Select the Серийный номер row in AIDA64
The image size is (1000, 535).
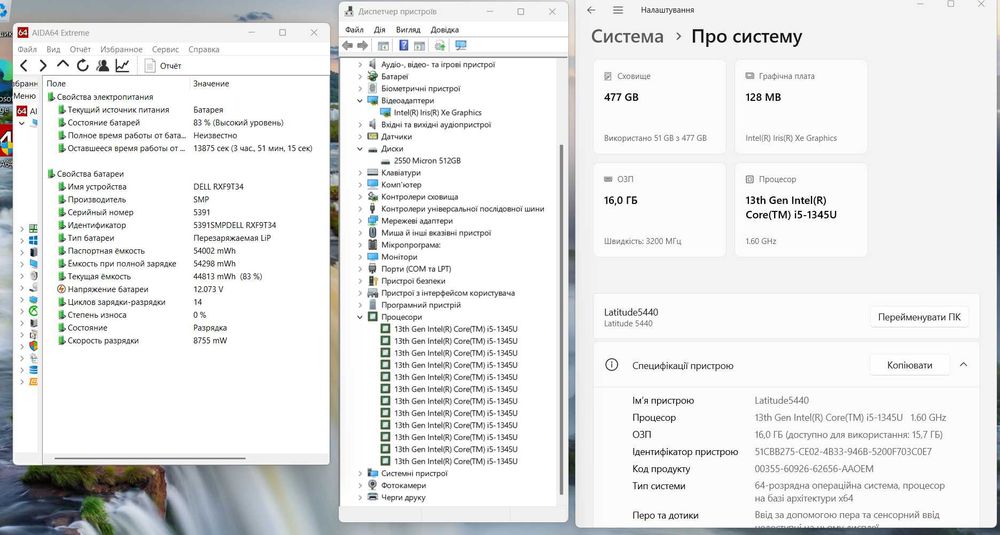pos(186,212)
